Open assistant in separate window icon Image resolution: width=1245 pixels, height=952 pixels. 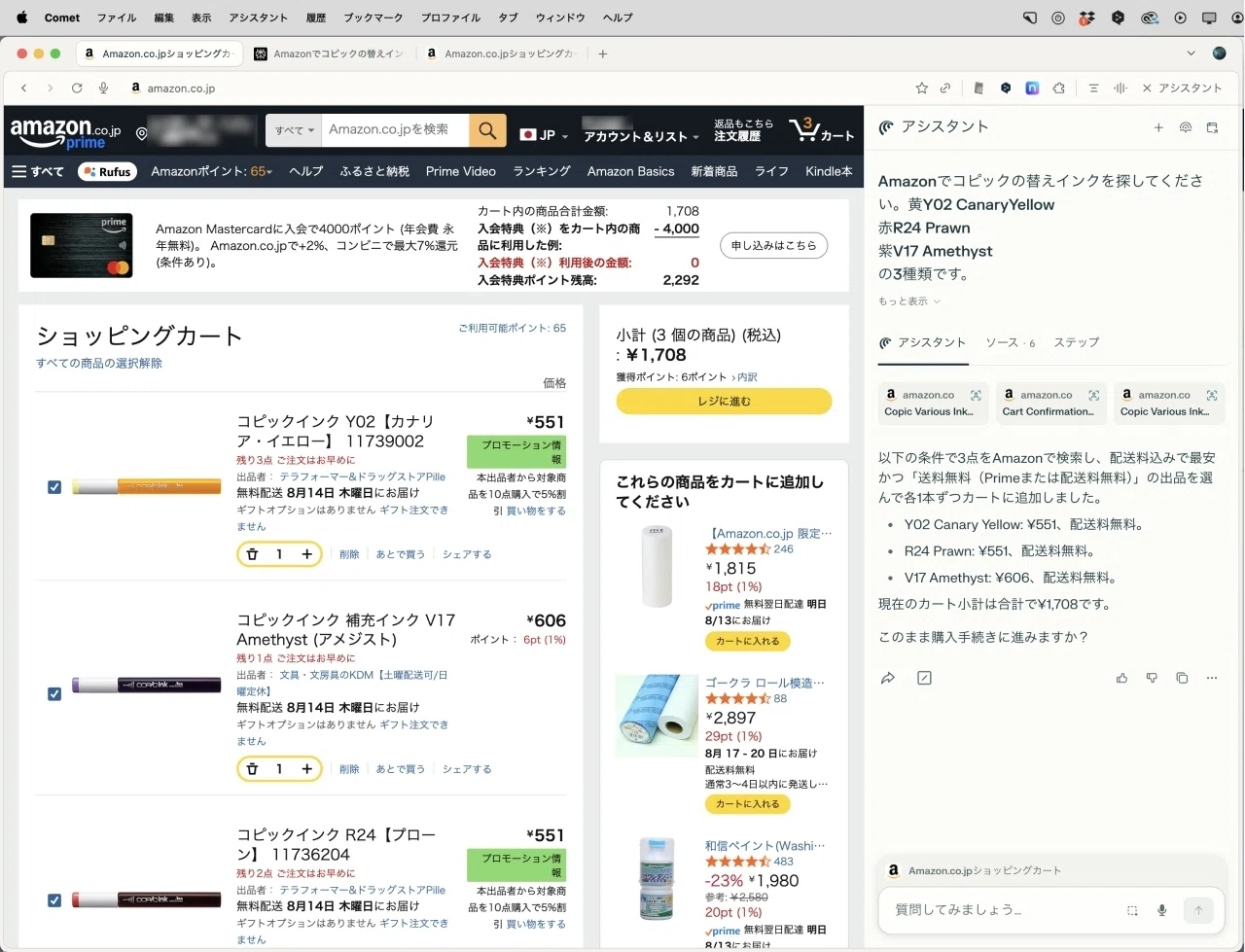tap(1212, 127)
